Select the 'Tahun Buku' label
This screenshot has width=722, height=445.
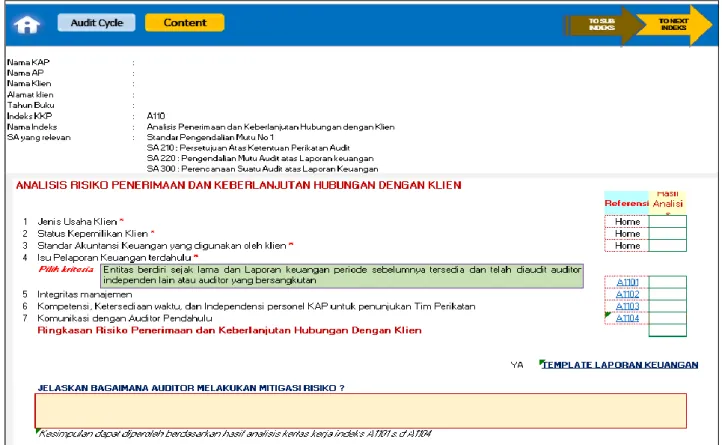coord(31,105)
